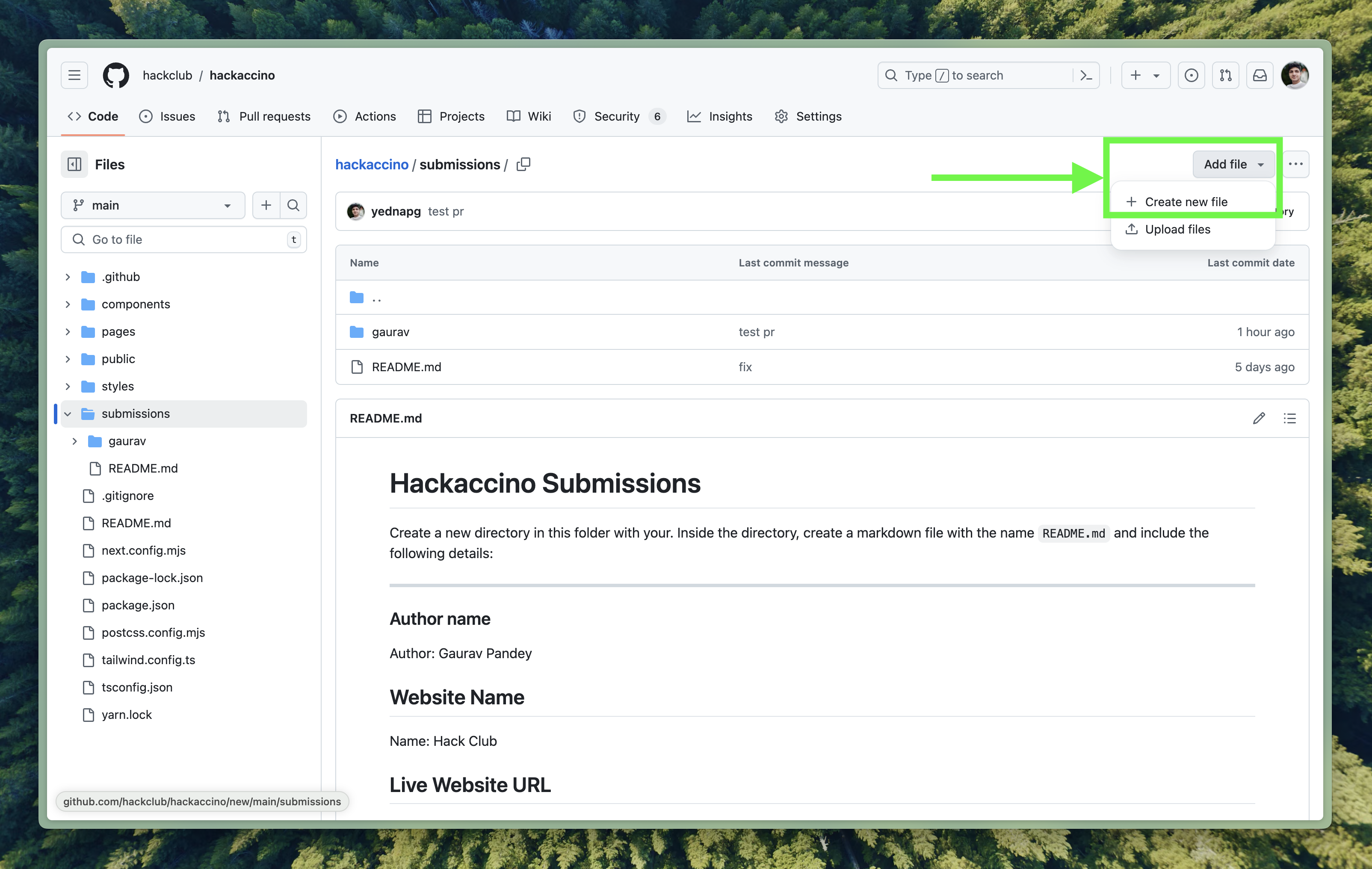Viewport: 1372px width, 869px height.
Task: Open README.md in the file table
Action: (x=406, y=367)
